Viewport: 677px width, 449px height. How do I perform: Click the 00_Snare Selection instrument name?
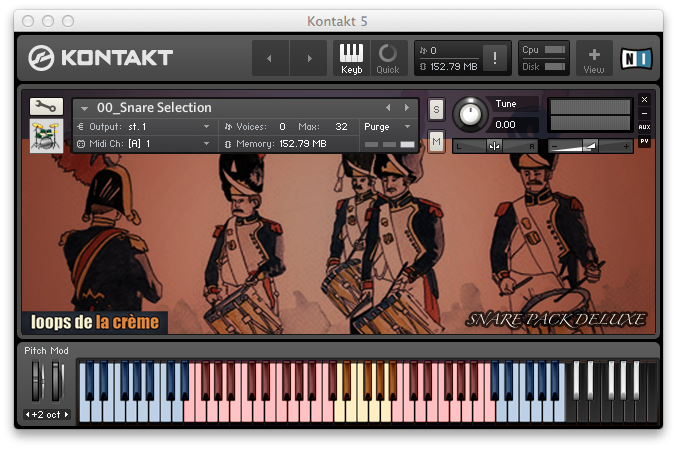(154, 108)
